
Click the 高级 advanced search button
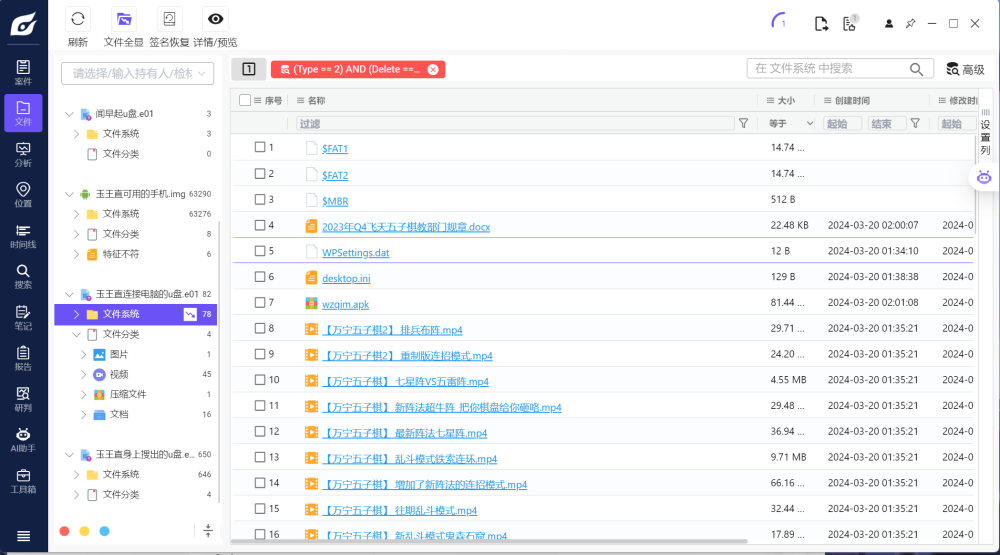point(965,69)
